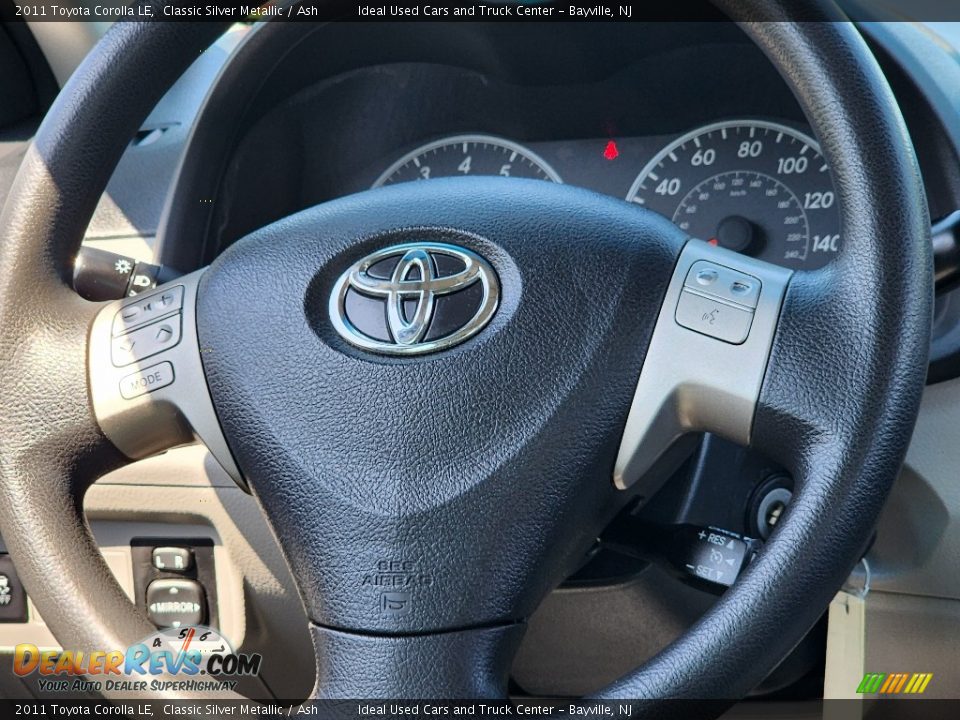Screen dimensions: 960x720
Task: Tap the volume minus steering wheel button
Action: [x=132, y=314]
